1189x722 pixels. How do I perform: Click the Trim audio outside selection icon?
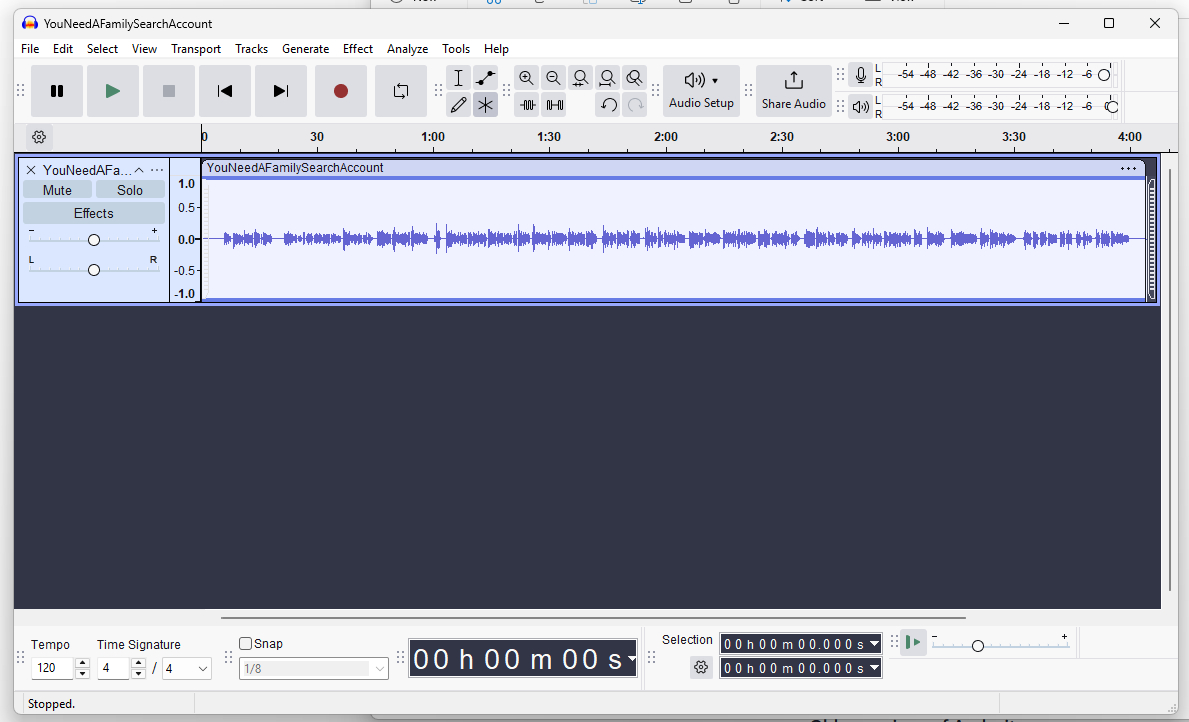coord(527,104)
